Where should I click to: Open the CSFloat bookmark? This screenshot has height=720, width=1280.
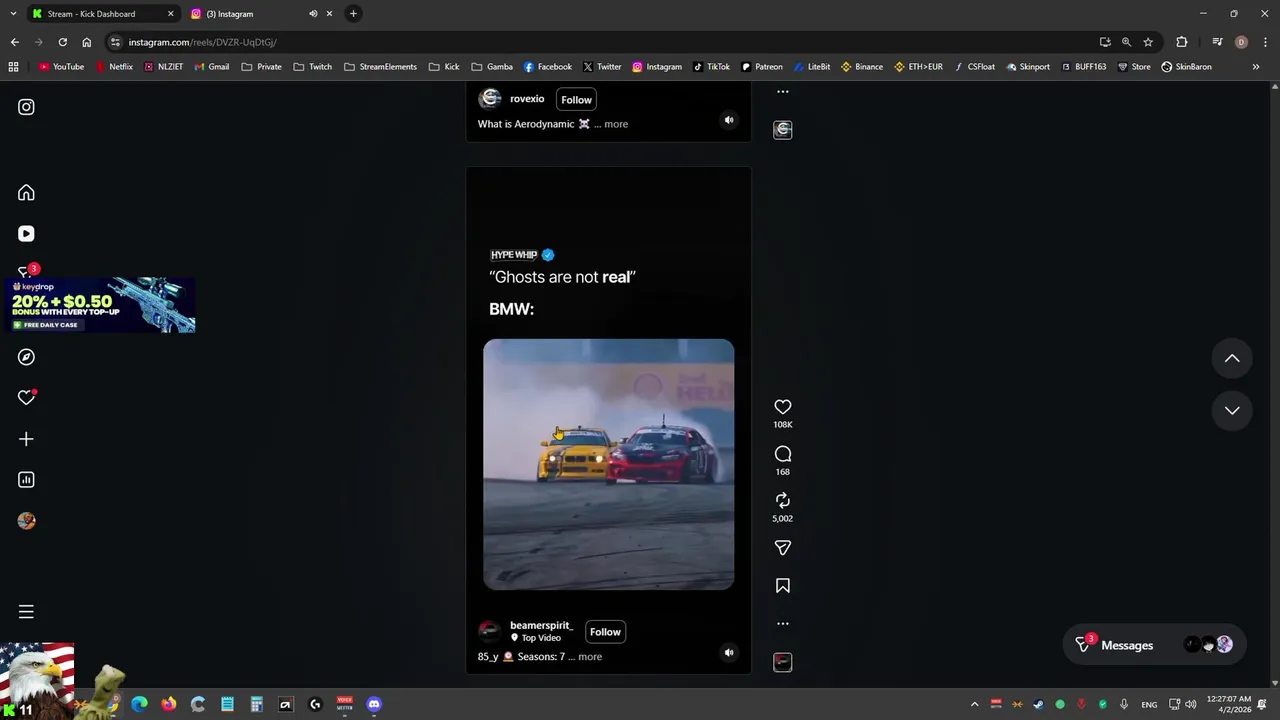975,67
